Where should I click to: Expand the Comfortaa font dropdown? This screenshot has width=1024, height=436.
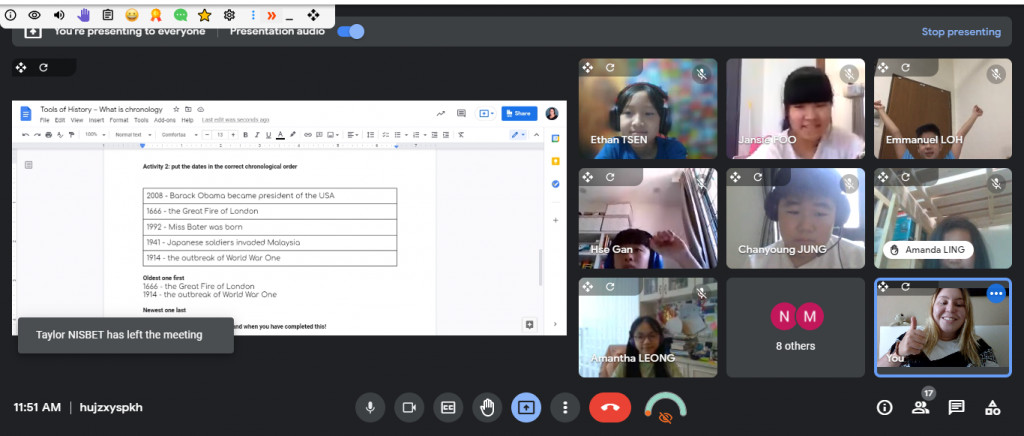178,134
